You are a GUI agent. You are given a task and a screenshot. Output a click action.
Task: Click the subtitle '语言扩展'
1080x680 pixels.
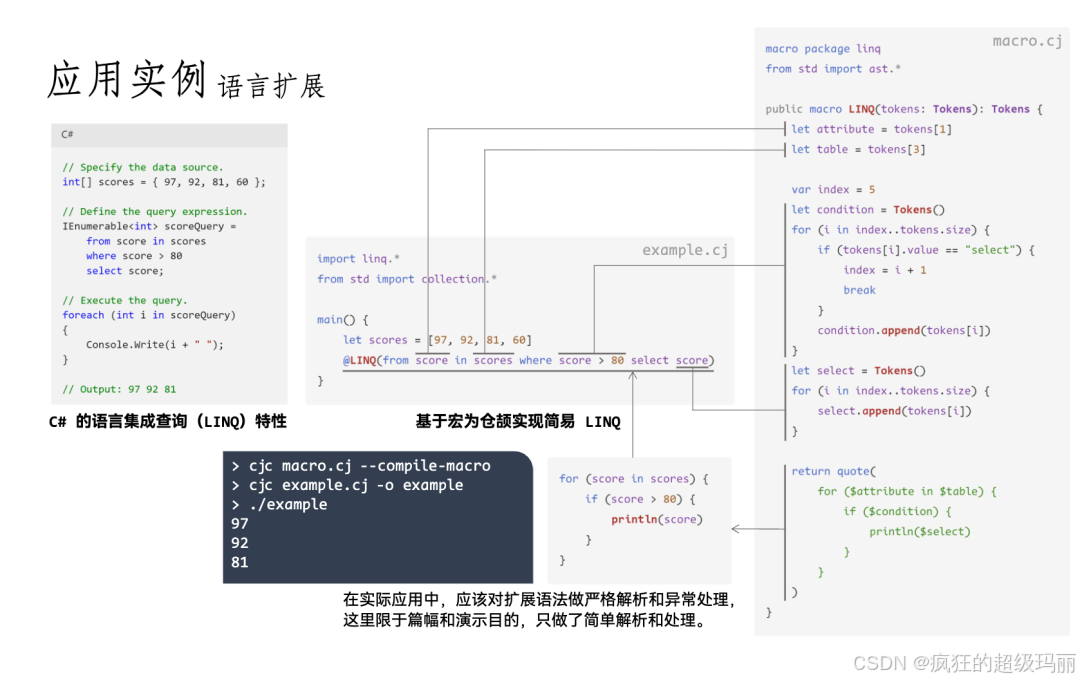click(x=271, y=87)
